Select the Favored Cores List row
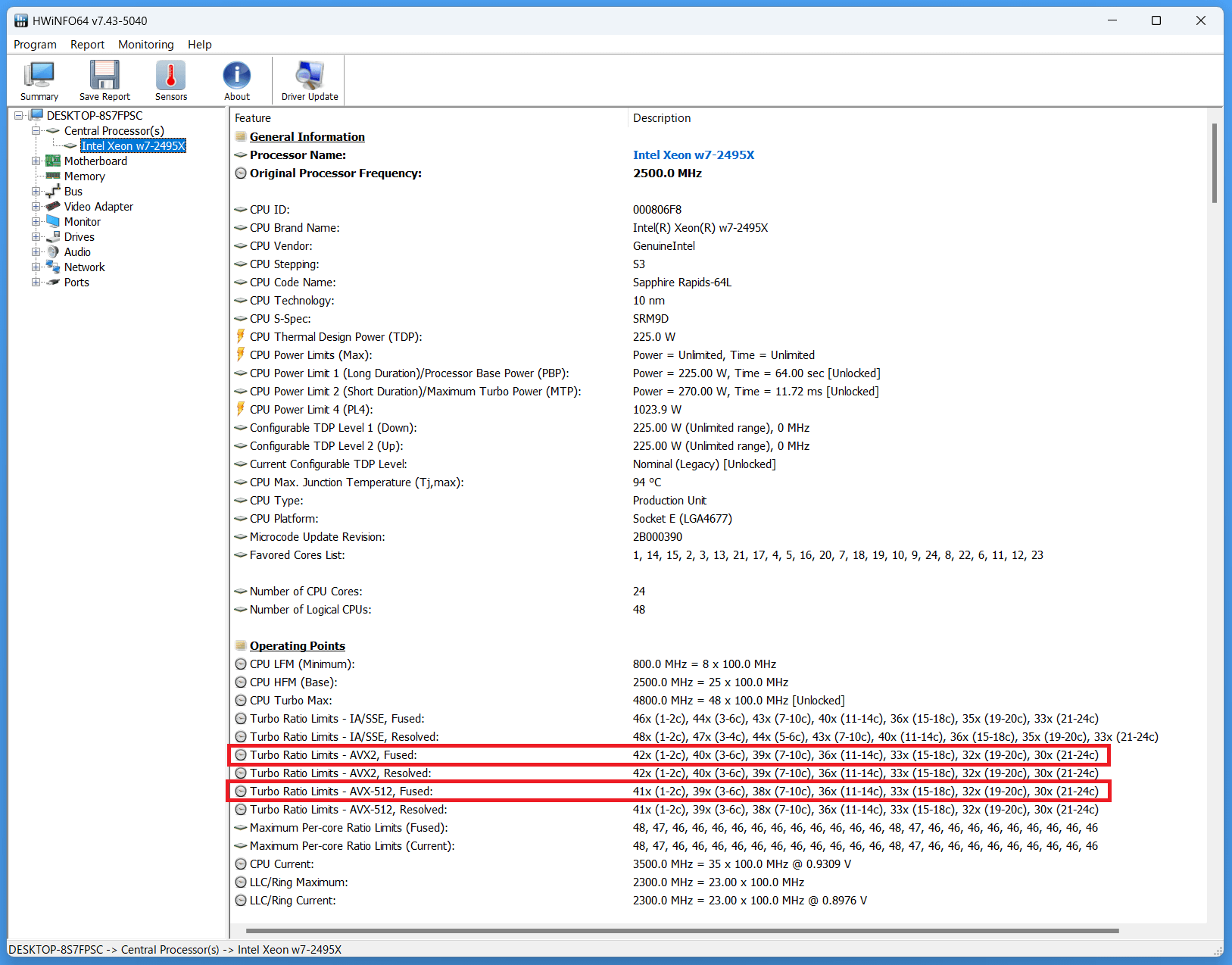Viewport: 1232px width, 965px height. click(x=717, y=554)
